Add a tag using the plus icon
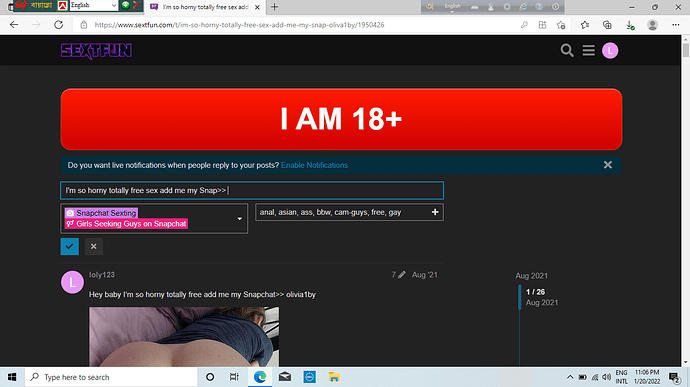Image resolution: width=690 pixels, height=387 pixels. pos(435,212)
